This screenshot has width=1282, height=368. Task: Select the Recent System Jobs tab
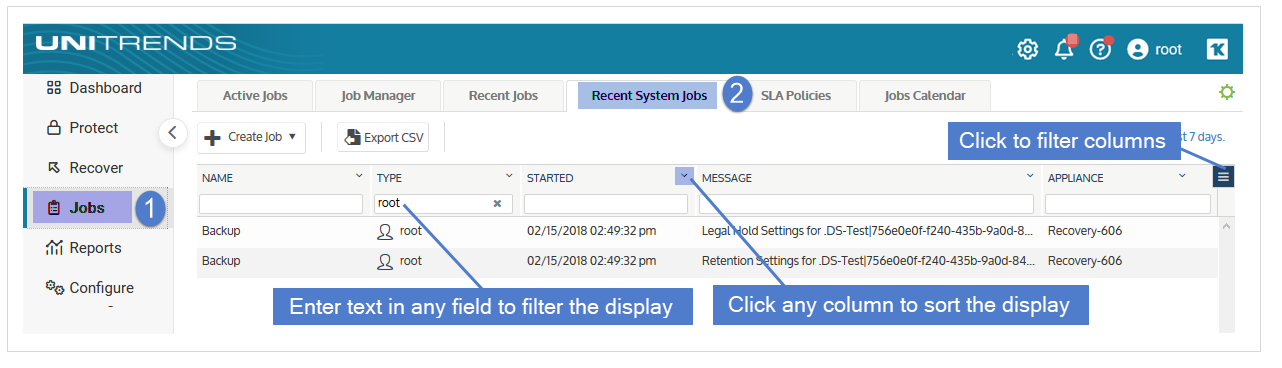[648, 96]
